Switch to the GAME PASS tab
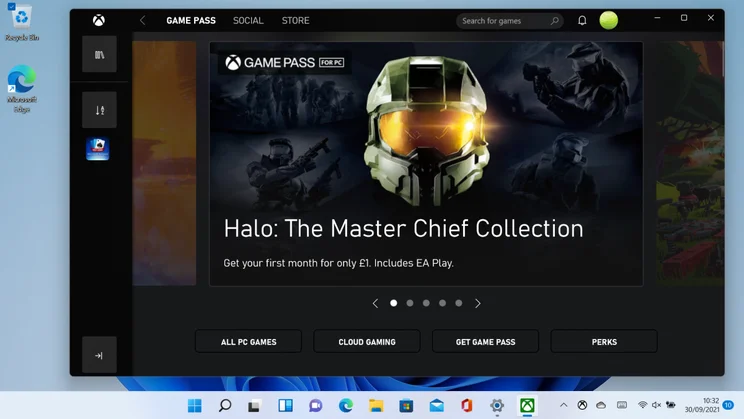This screenshot has width=744, height=419. point(191,21)
